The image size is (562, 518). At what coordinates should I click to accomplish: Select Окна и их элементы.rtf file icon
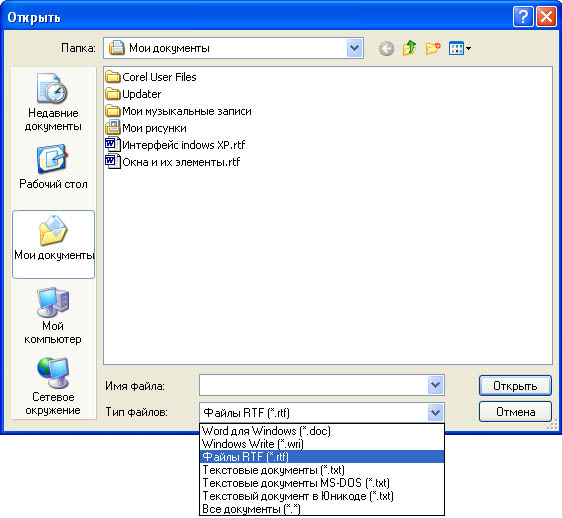coord(113,161)
